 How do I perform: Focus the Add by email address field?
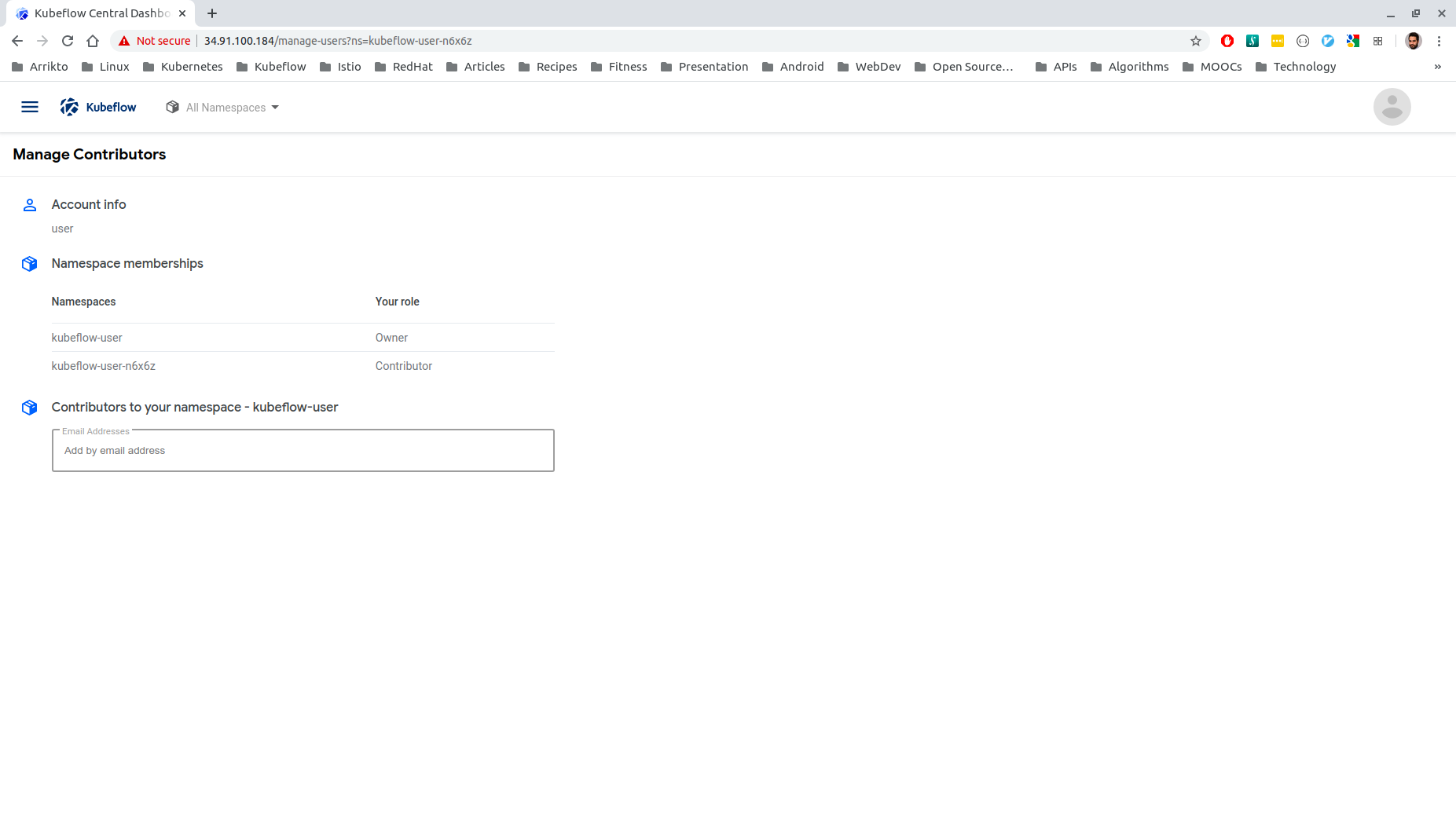(x=303, y=451)
